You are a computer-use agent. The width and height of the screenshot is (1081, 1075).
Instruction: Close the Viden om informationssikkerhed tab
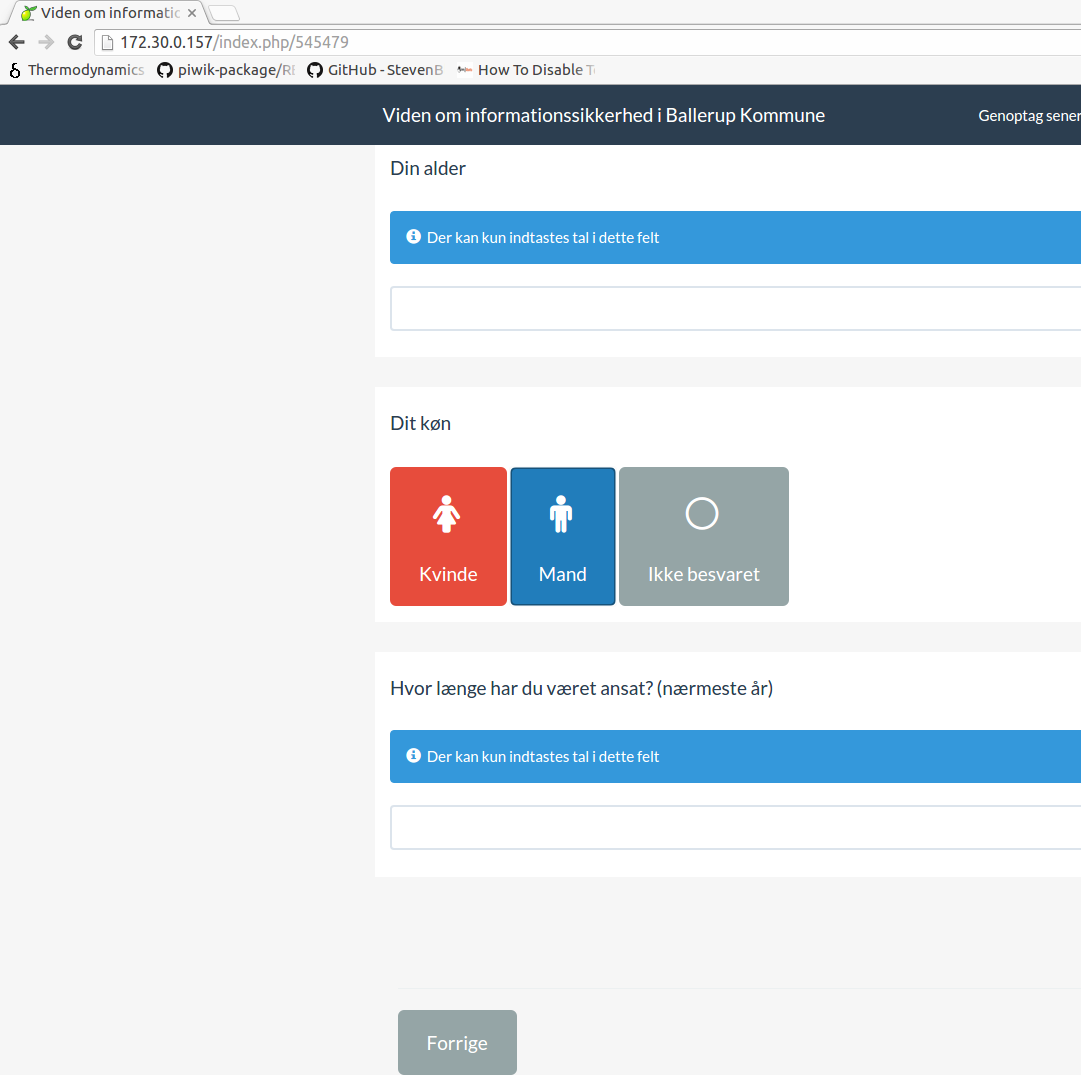(192, 13)
